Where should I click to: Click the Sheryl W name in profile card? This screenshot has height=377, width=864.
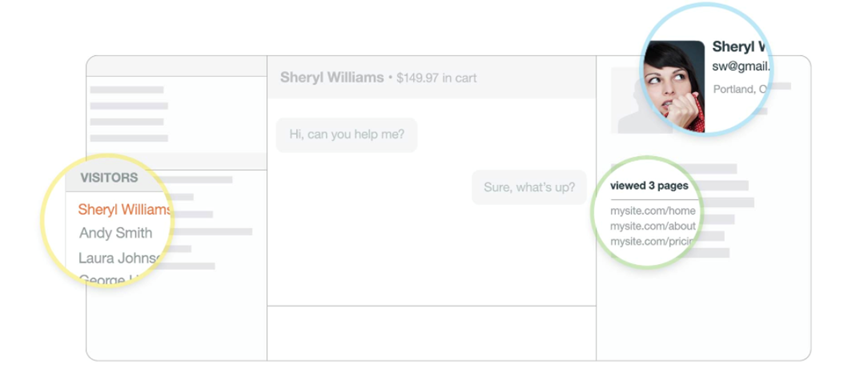coord(740,47)
